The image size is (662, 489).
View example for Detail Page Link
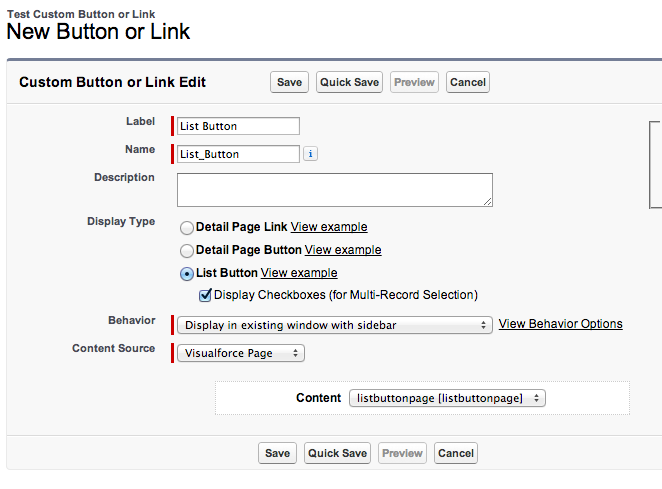(x=329, y=227)
